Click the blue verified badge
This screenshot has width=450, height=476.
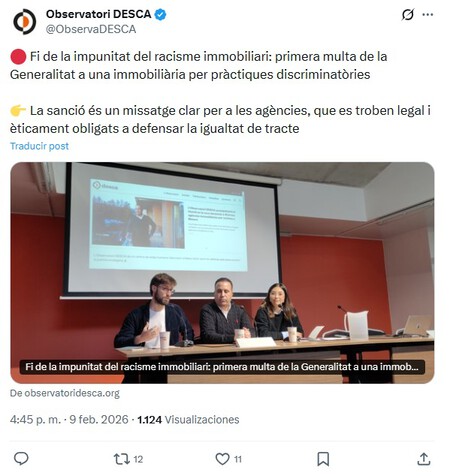click(x=161, y=14)
